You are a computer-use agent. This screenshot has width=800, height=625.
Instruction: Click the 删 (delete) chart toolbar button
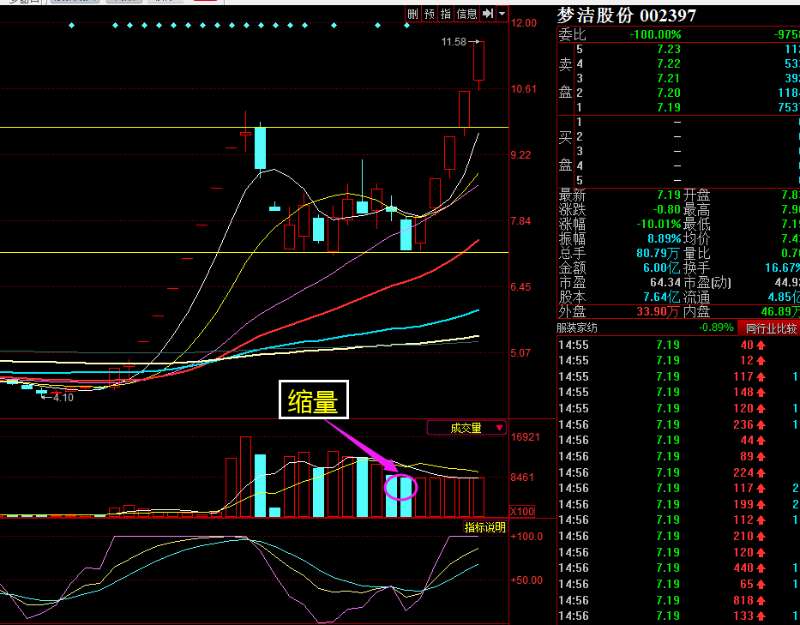click(x=413, y=14)
